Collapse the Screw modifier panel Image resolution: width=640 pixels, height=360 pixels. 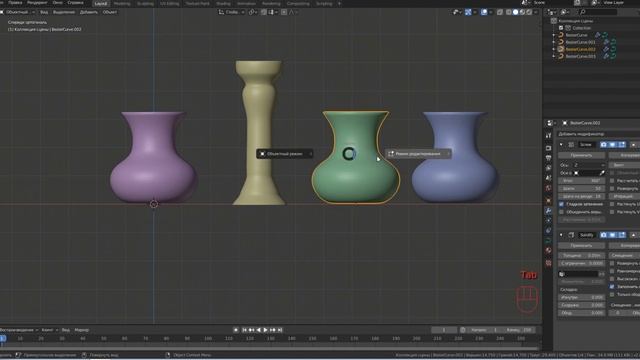coord(561,144)
